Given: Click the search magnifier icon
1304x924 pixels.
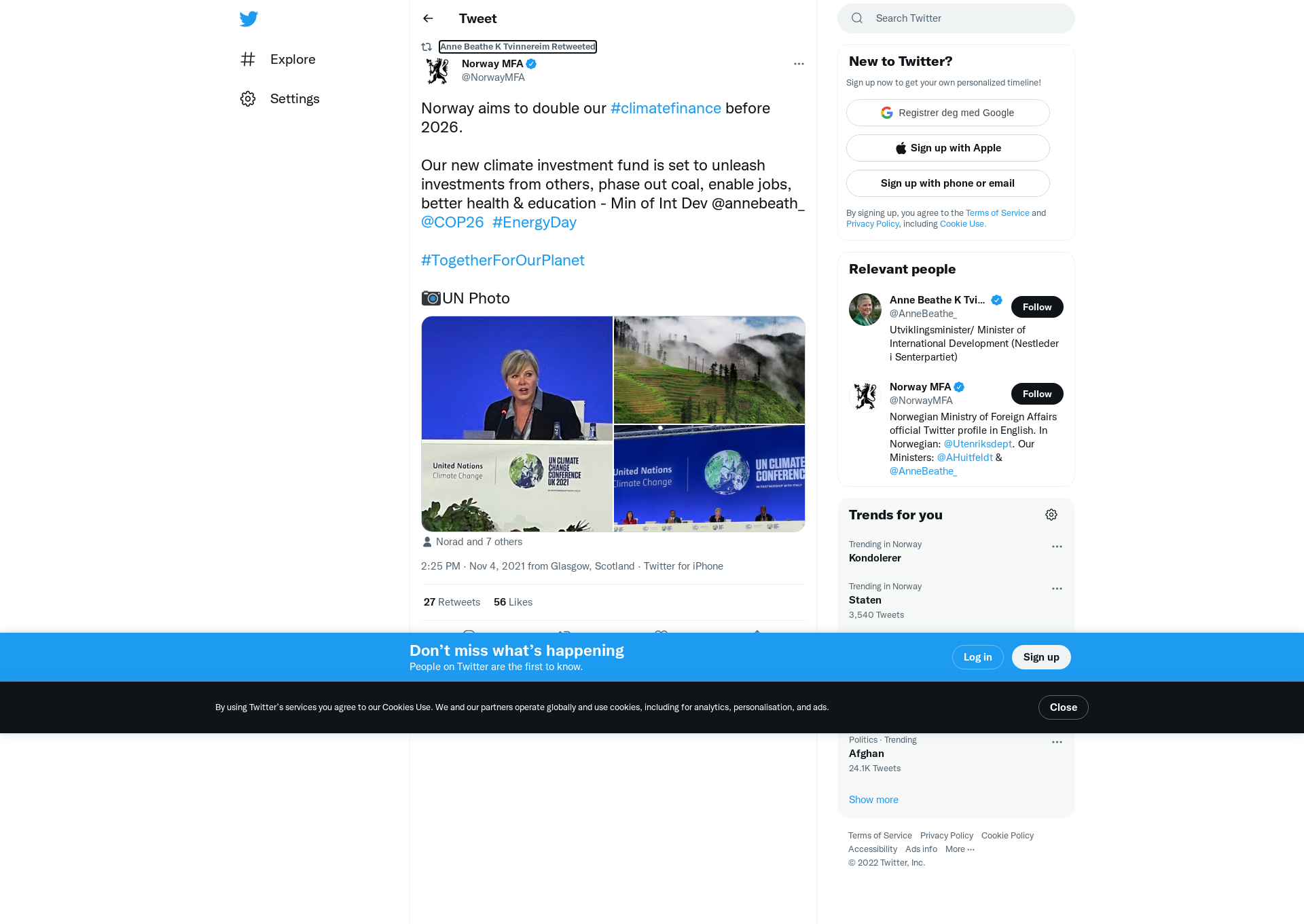Looking at the screenshot, I should 857,18.
